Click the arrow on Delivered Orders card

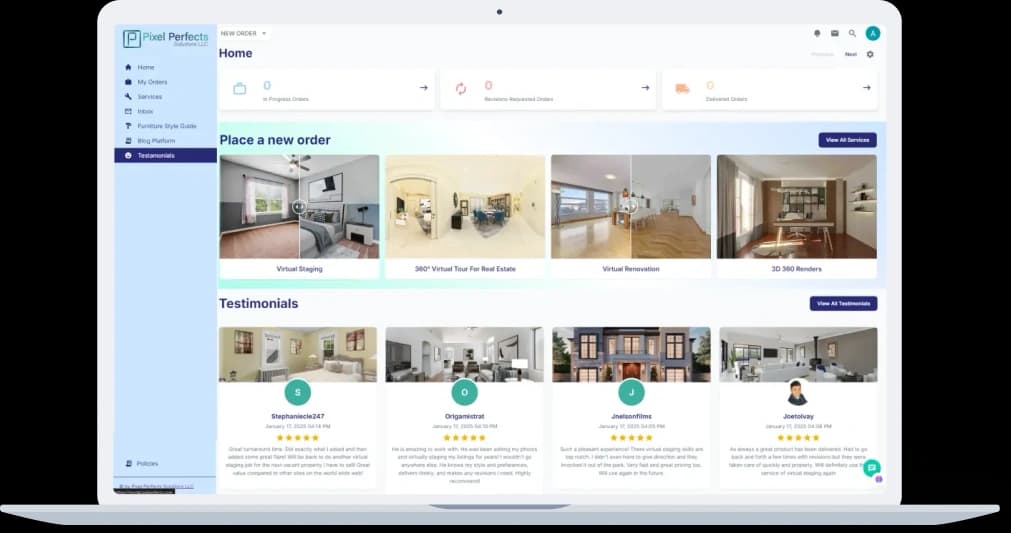[x=867, y=88]
